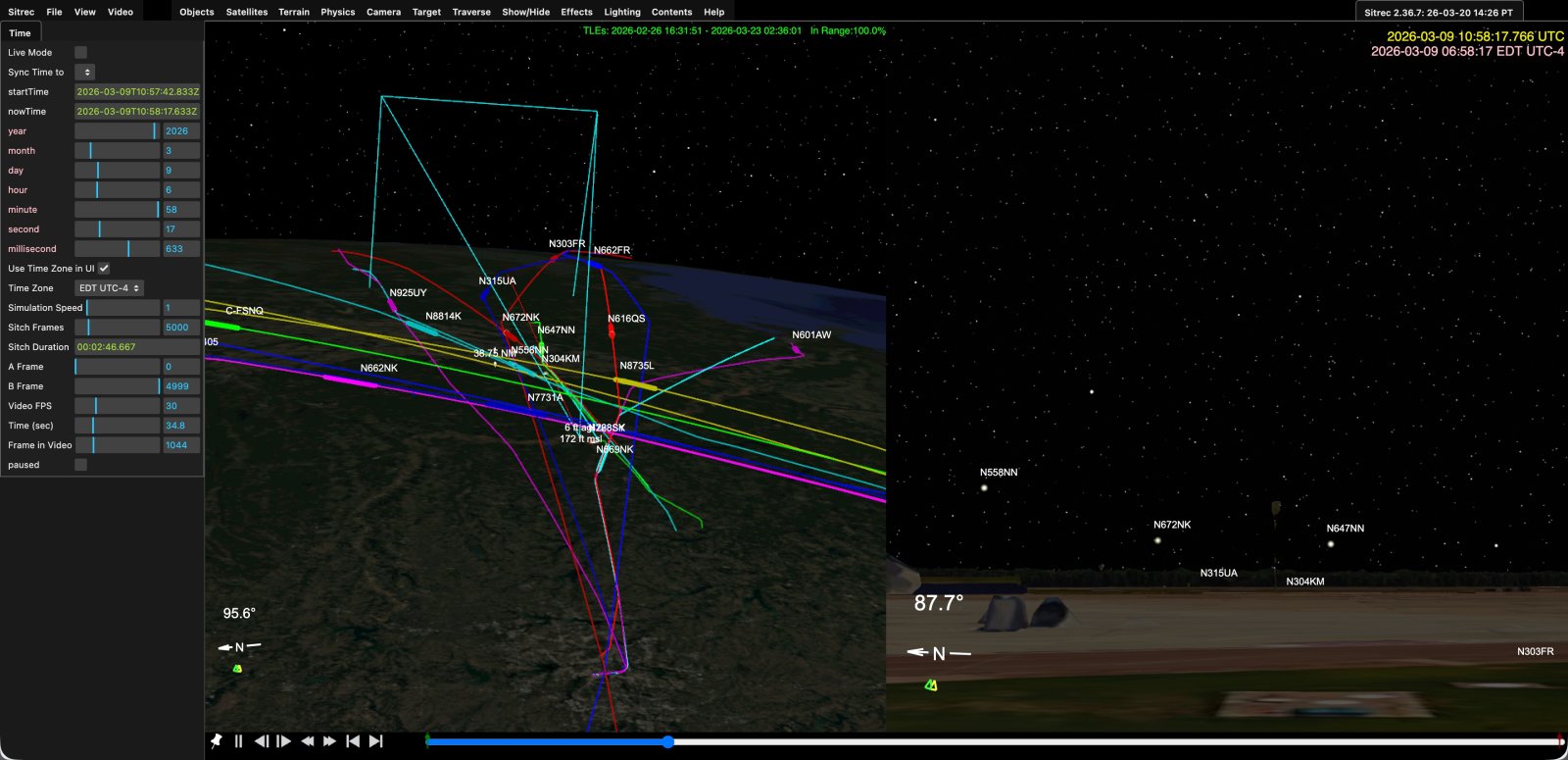Pause playback with the pause button

238,741
